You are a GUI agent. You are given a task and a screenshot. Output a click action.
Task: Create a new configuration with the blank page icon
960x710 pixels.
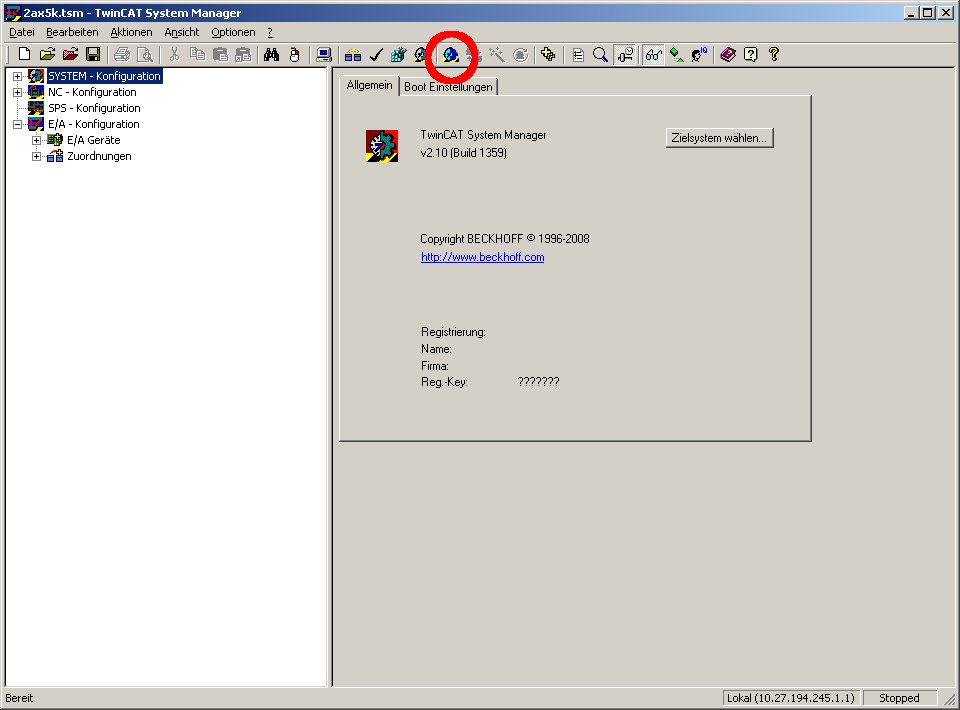tap(24, 54)
